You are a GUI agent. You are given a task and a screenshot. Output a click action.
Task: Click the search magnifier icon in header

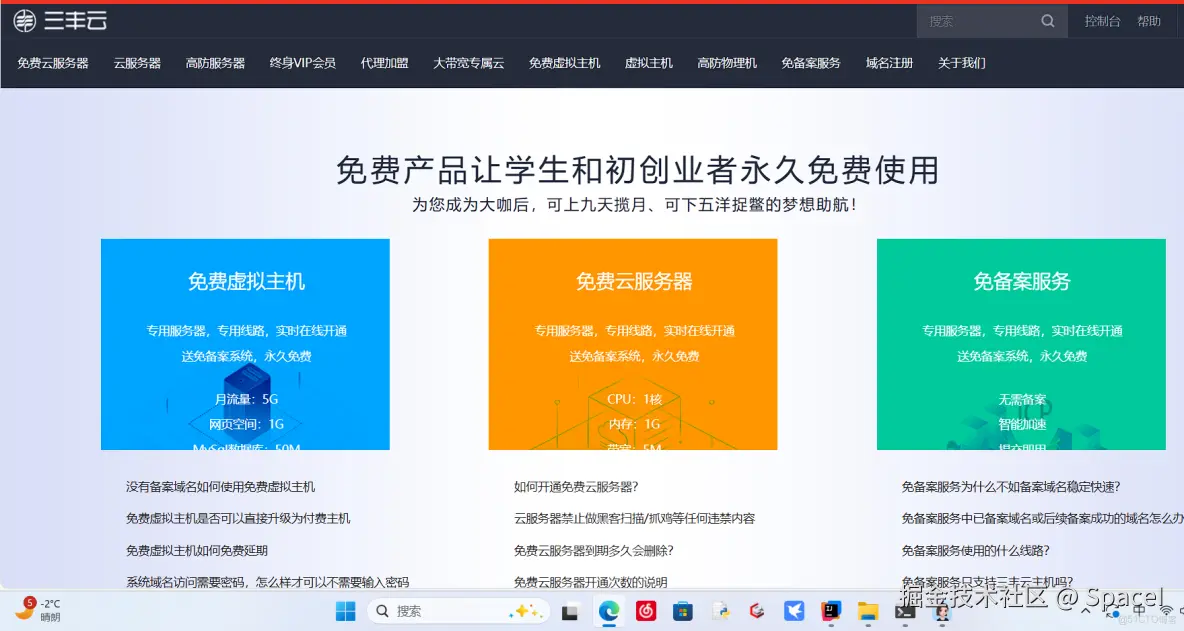point(1047,21)
